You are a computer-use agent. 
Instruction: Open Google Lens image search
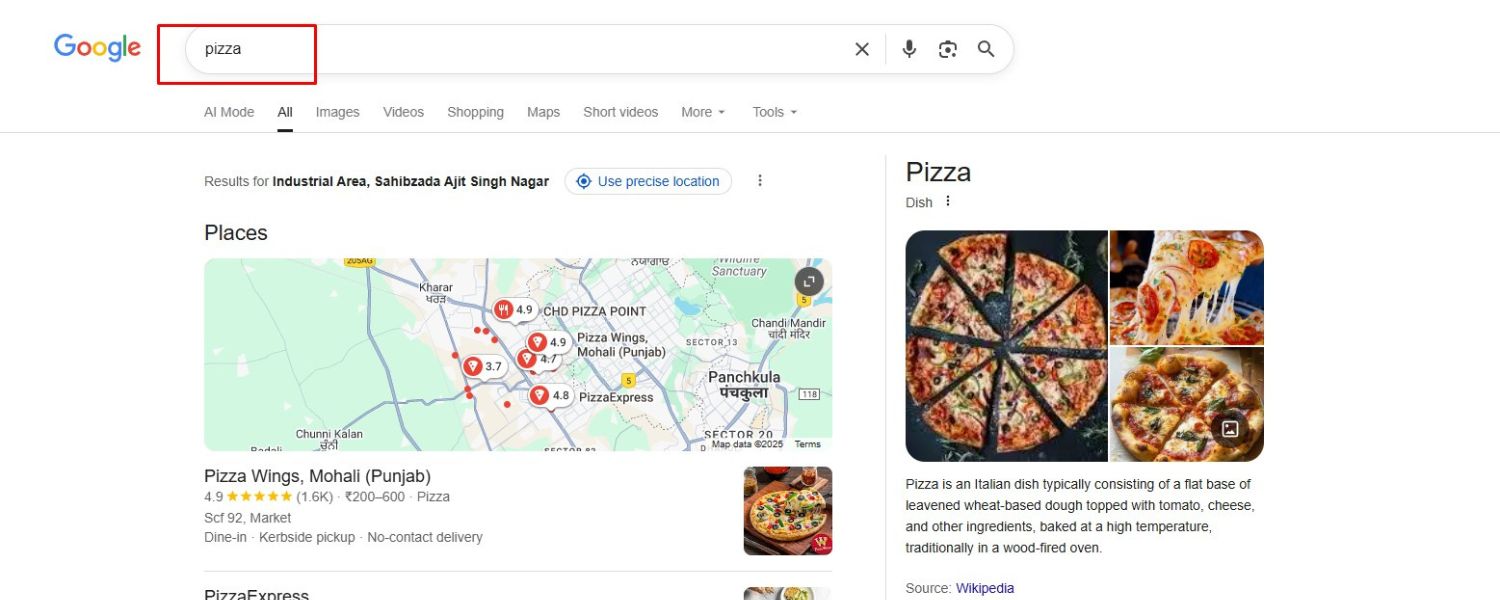point(947,49)
